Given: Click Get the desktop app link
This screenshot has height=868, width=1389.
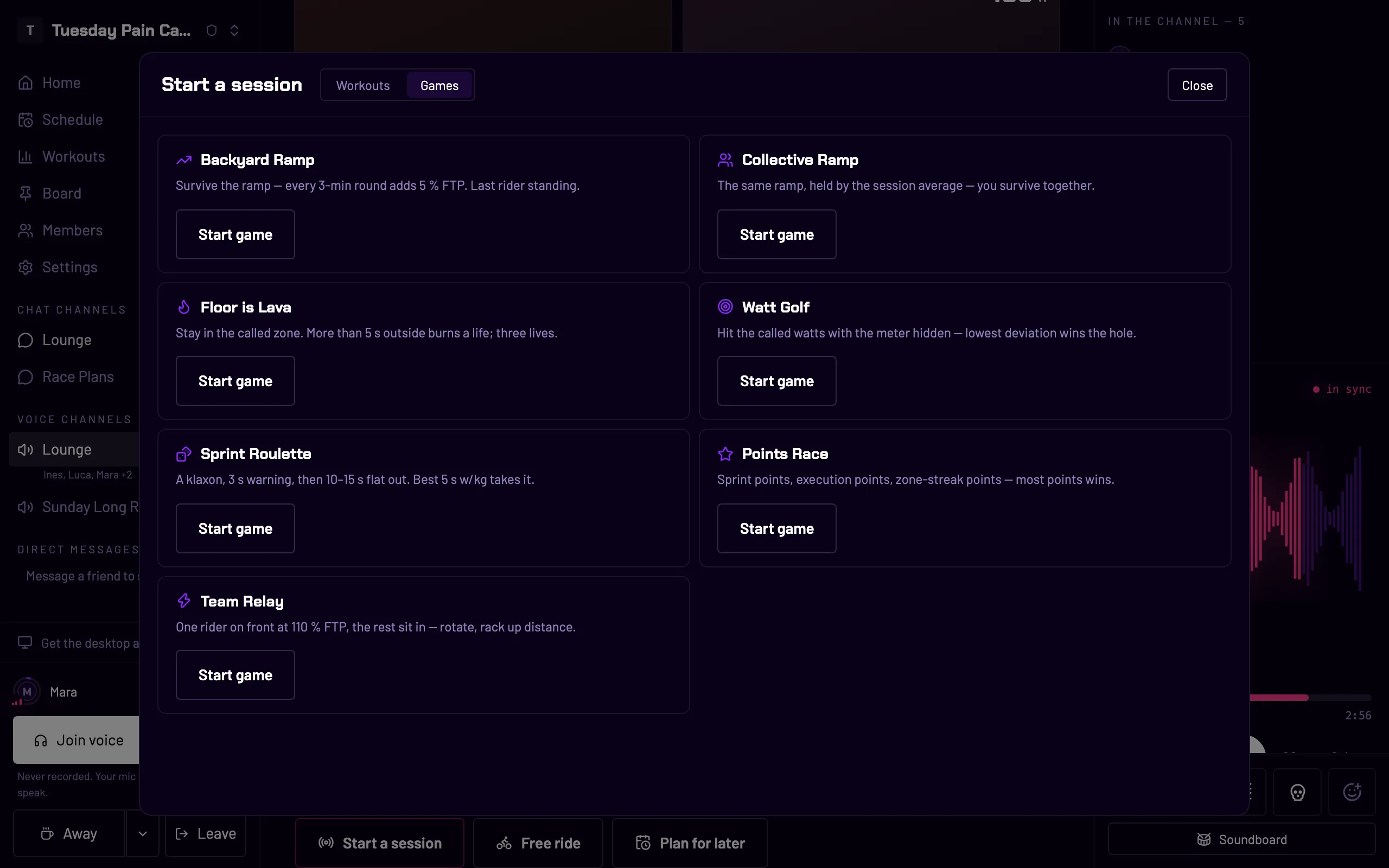Looking at the screenshot, I should pyautogui.click(x=78, y=643).
